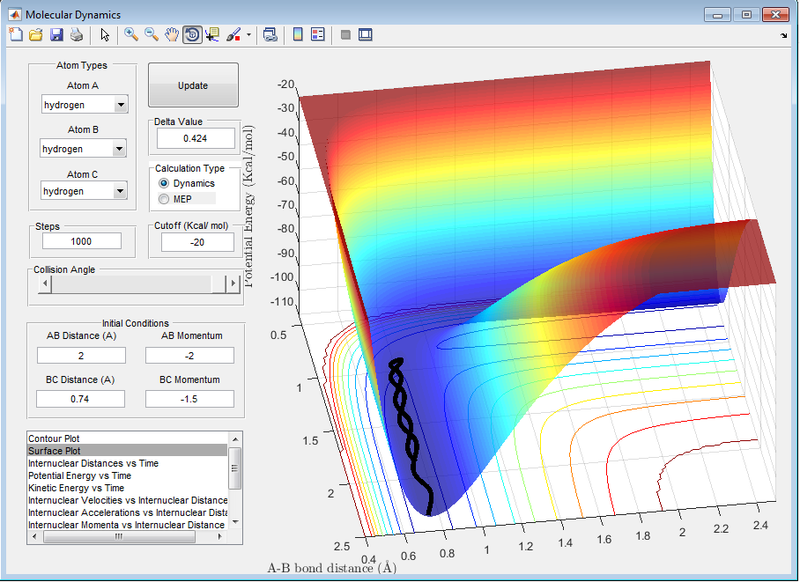The width and height of the screenshot is (800, 582).
Task: Click the AB Distance input field
Action: 81,356
